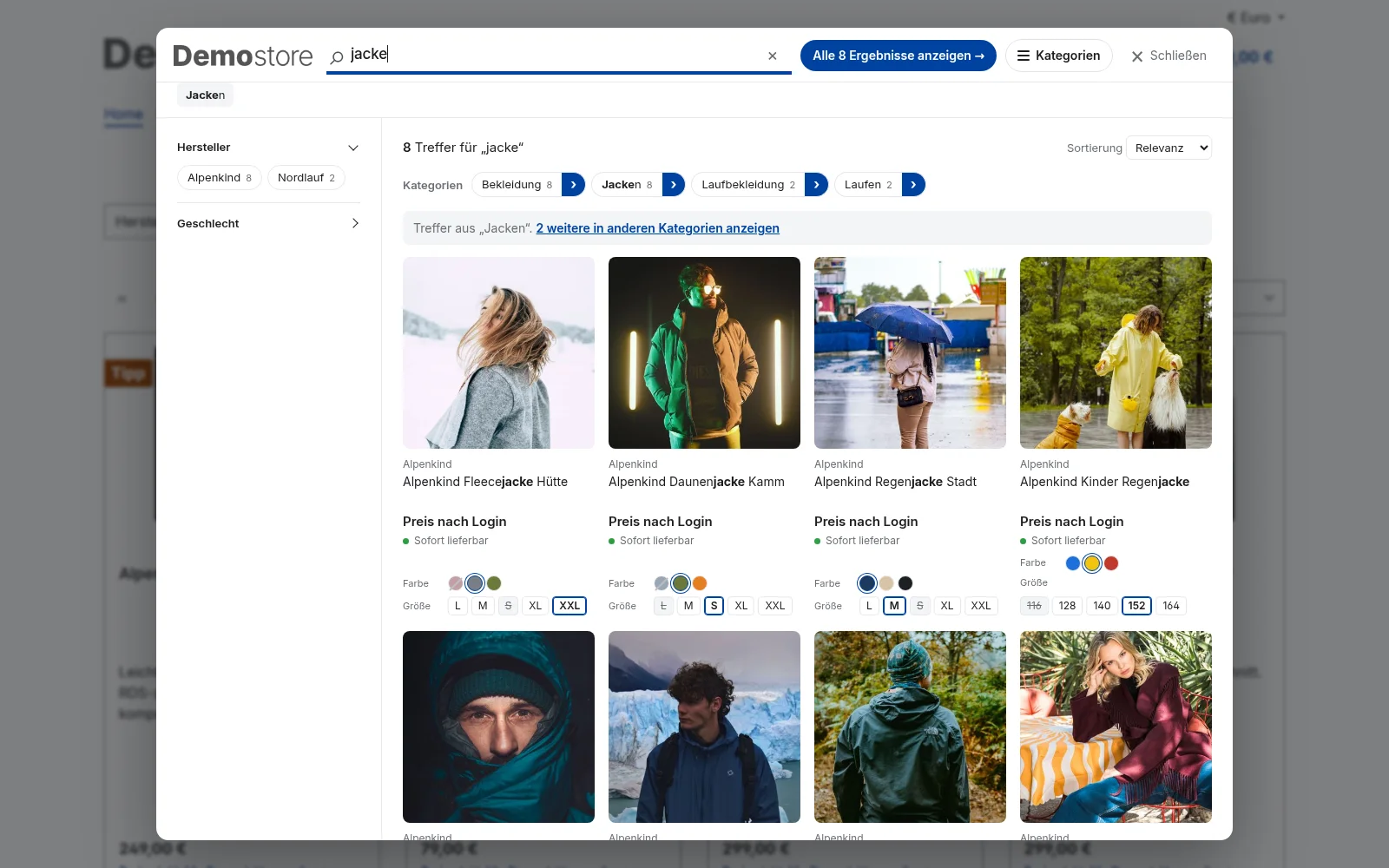The width and height of the screenshot is (1389, 868).
Task: Open the Kategorien hamburger menu
Action: point(1058,56)
